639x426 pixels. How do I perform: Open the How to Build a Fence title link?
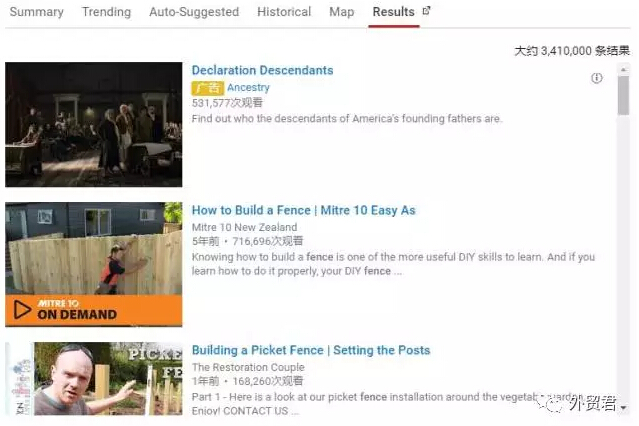pyautogui.click(x=303, y=210)
